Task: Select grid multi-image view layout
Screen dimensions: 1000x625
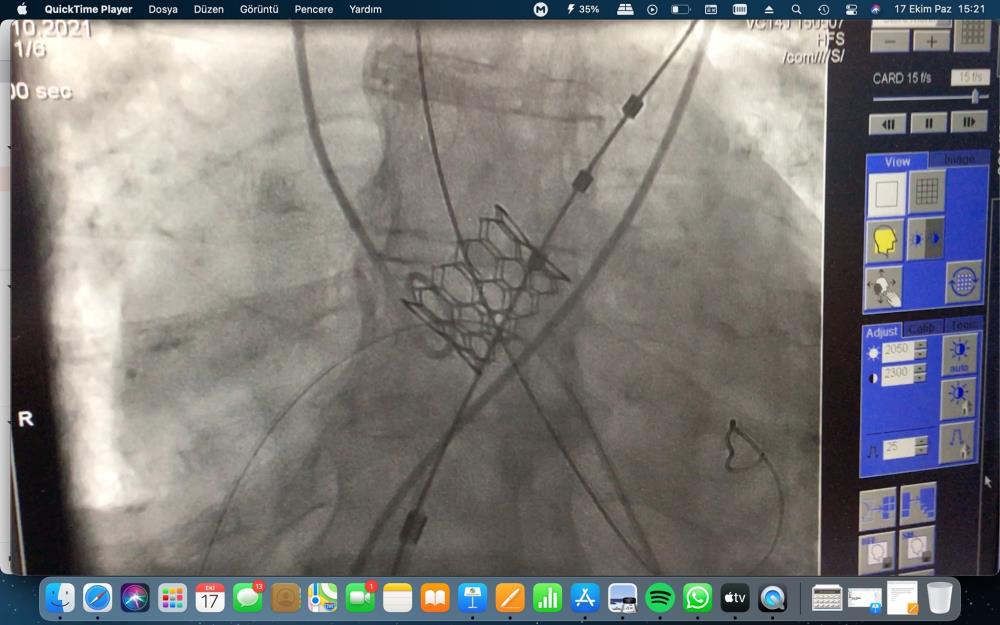Action: pos(927,192)
